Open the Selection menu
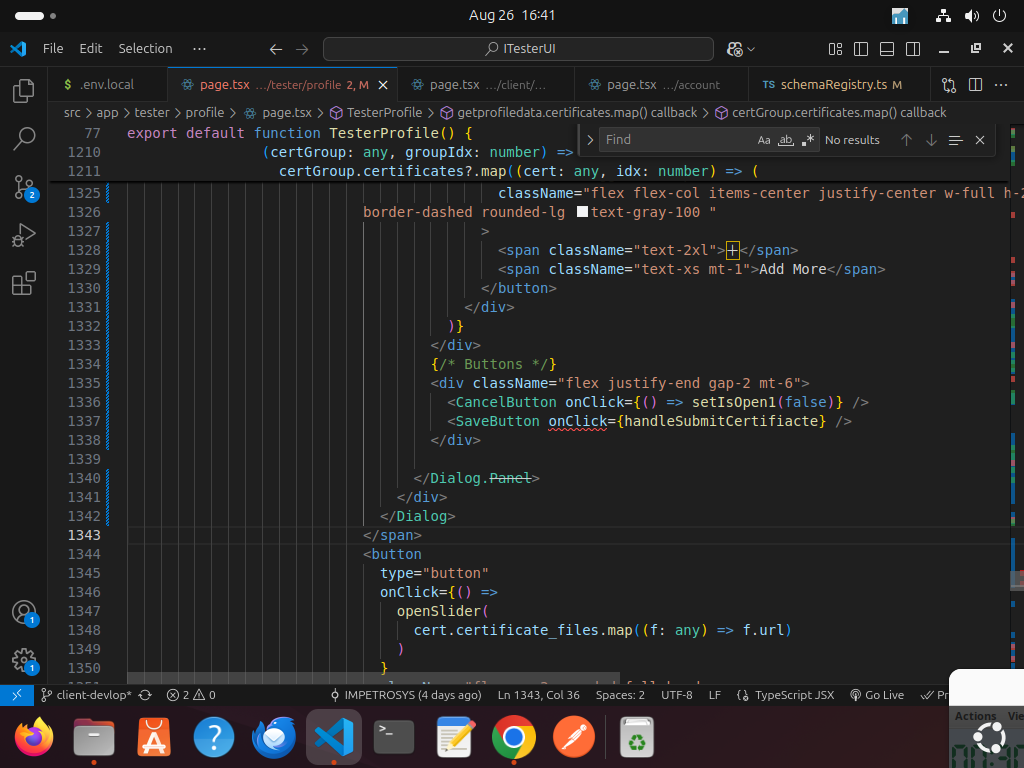 [x=145, y=48]
